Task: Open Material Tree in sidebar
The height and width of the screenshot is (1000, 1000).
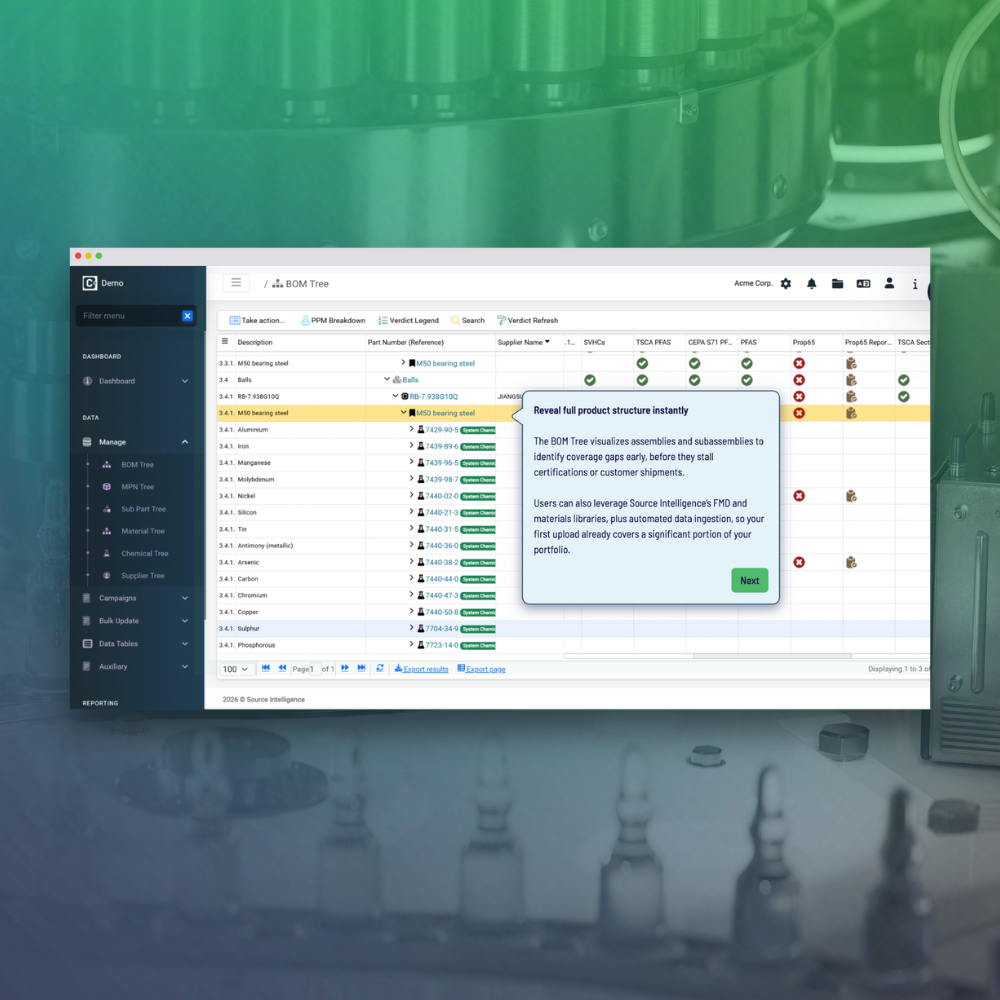Action: [142, 531]
